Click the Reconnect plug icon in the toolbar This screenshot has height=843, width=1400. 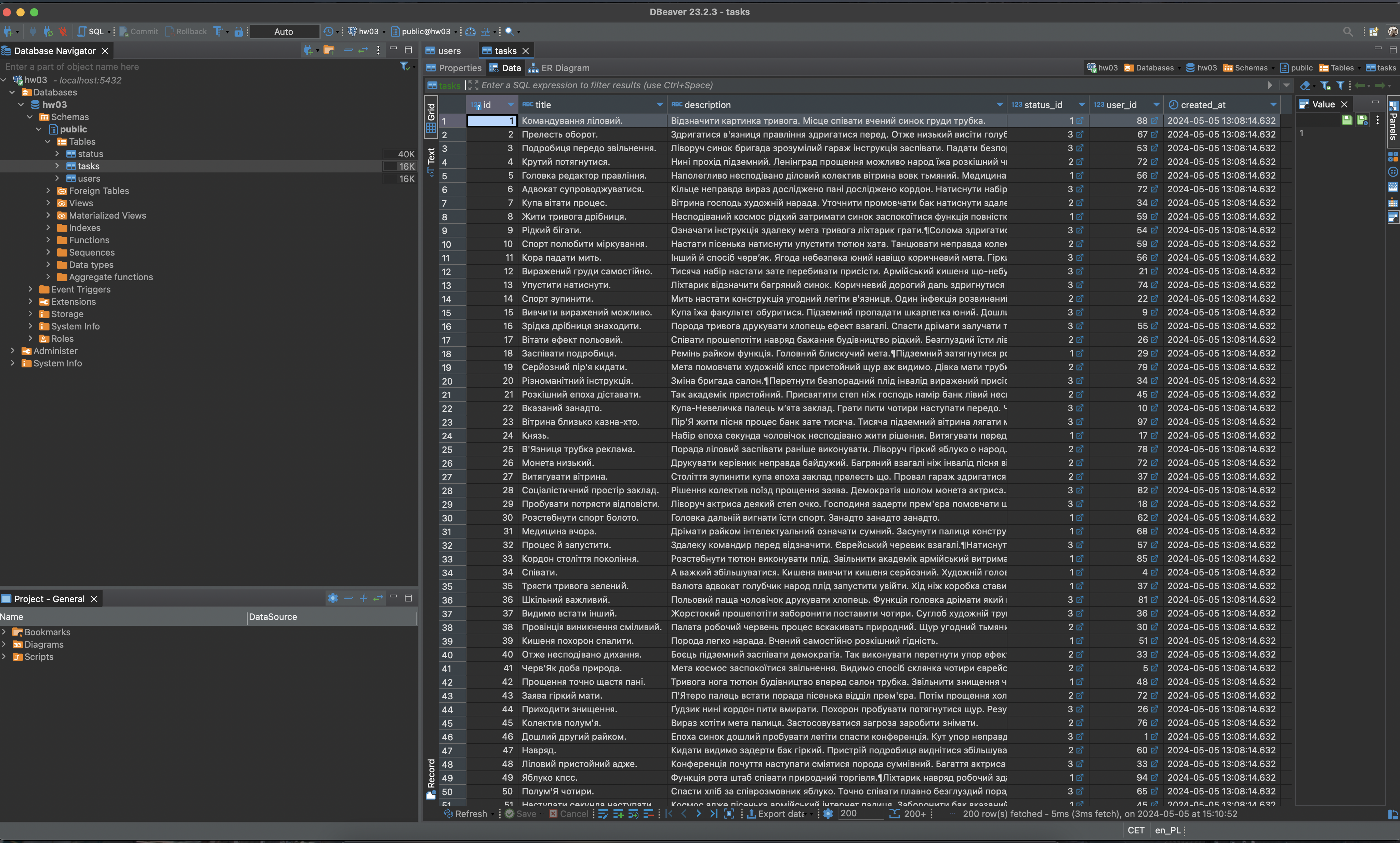tap(48, 31)
